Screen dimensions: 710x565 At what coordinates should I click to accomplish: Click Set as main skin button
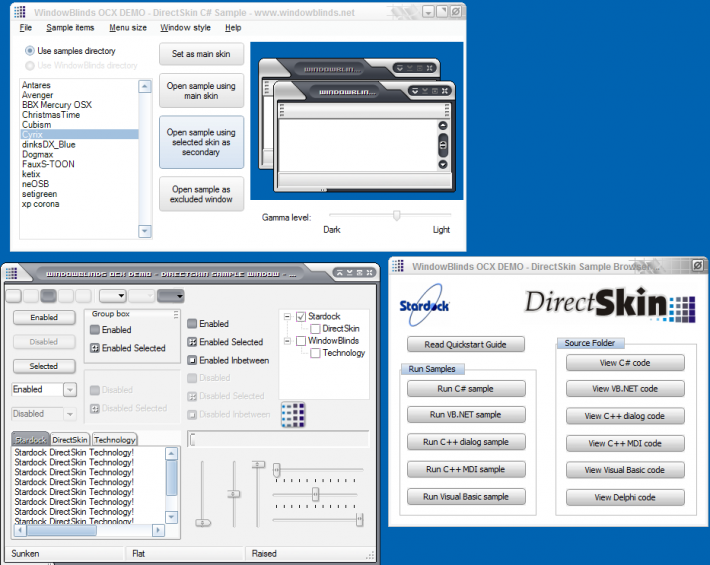pyautogui.click(x=201, y=54)
